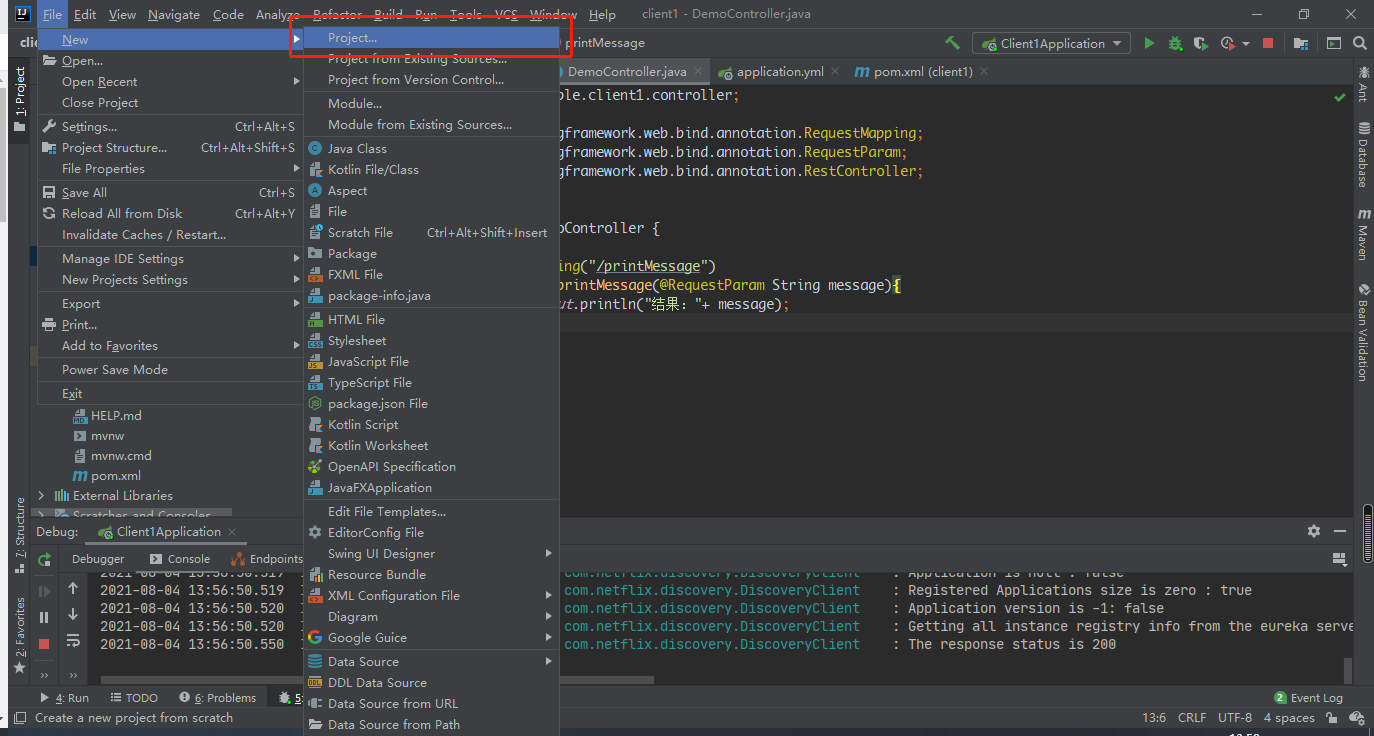Expand External Libraries tree node
The width and height of the screenshot is (1374, 736).
(x=41, y=496)
